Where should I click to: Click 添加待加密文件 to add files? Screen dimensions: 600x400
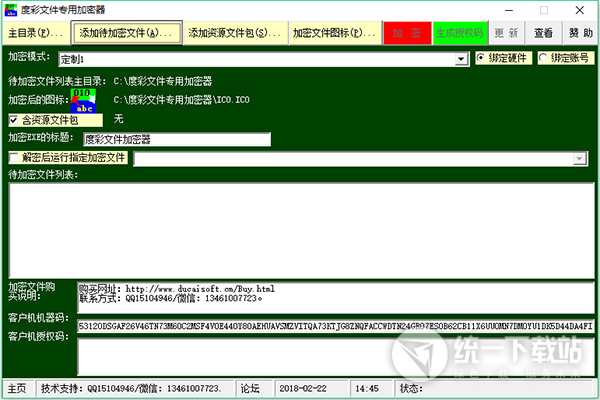[126, 33]
